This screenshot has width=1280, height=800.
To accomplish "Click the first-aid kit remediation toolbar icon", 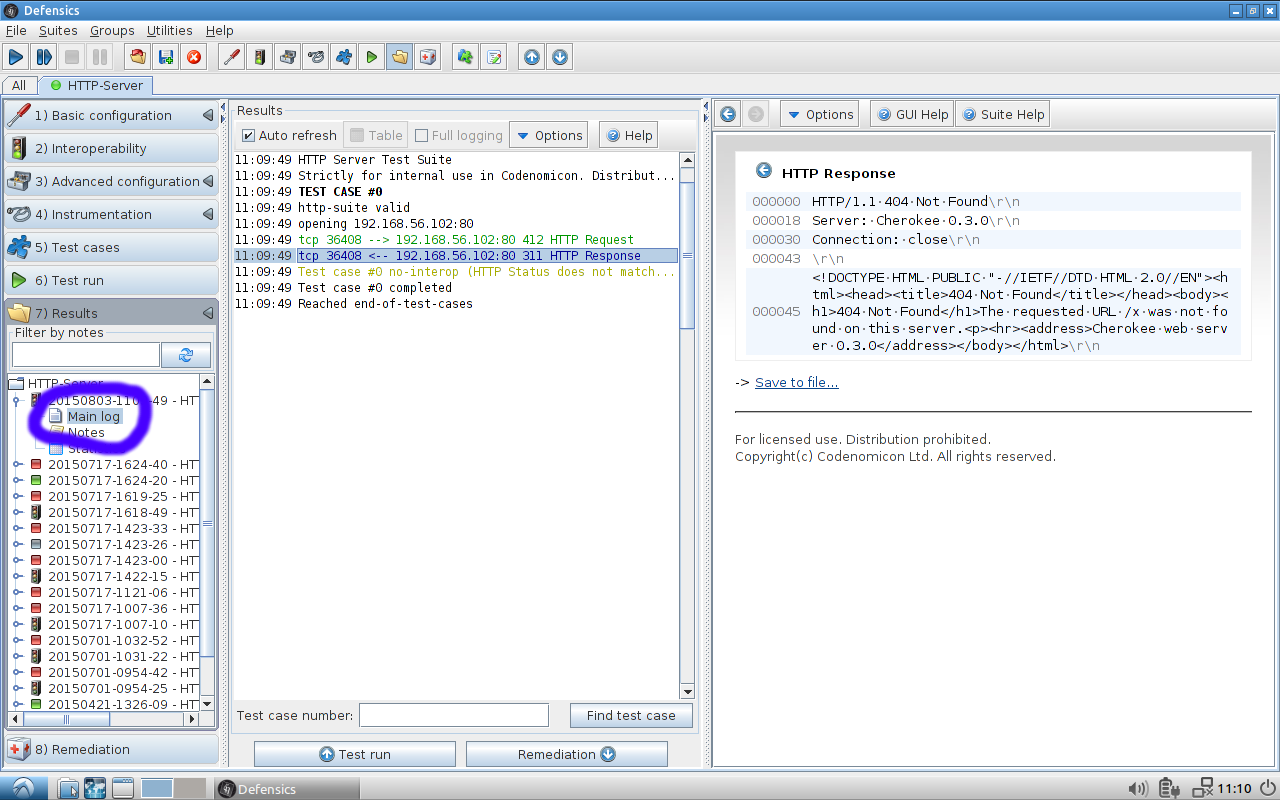I will click(427, 57).
